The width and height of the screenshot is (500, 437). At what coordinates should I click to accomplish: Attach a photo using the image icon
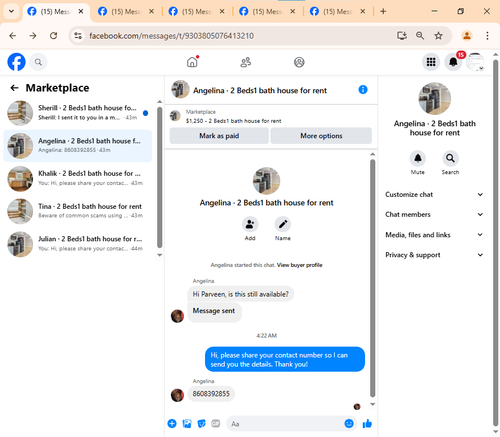(187, 424)
